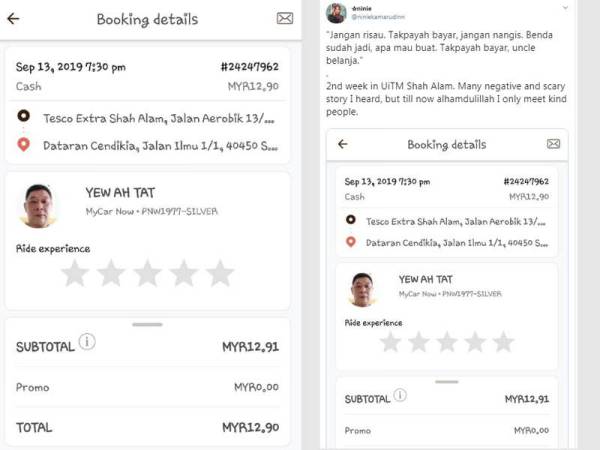Click booking number #24247962 in left panel

tap(249, 67)
